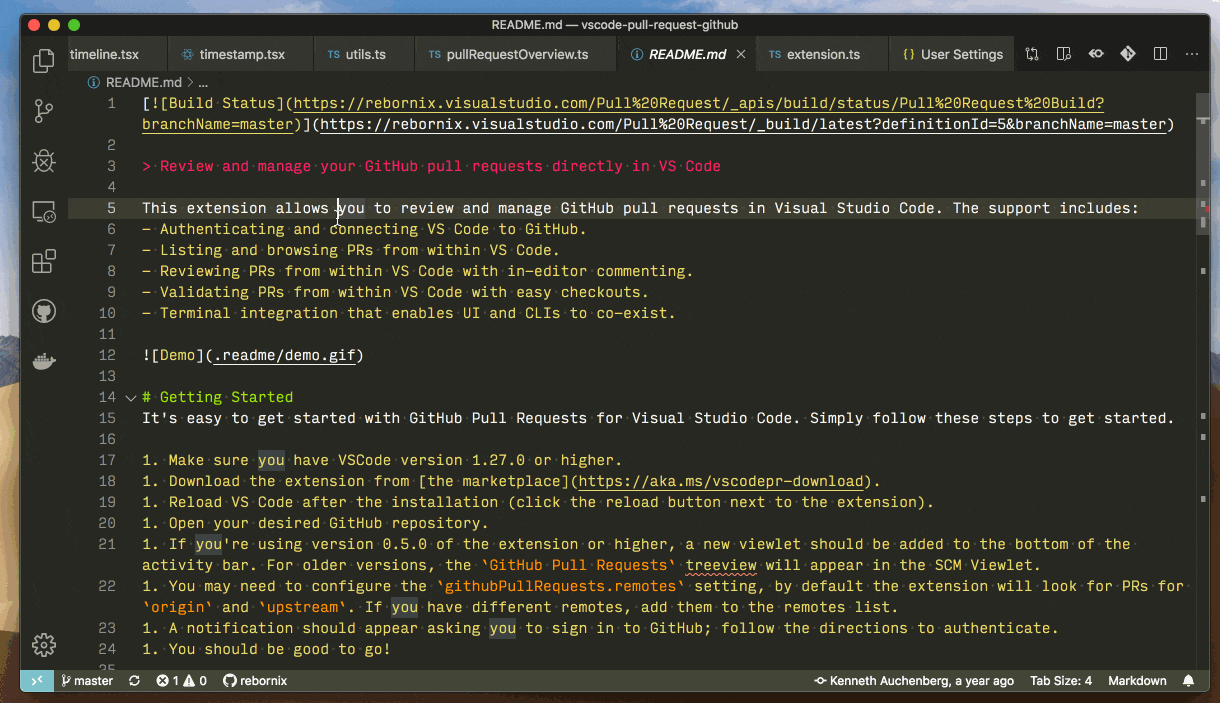The image size is (1220, 703).
Task: Open the Source Control view
Action: 43,111
